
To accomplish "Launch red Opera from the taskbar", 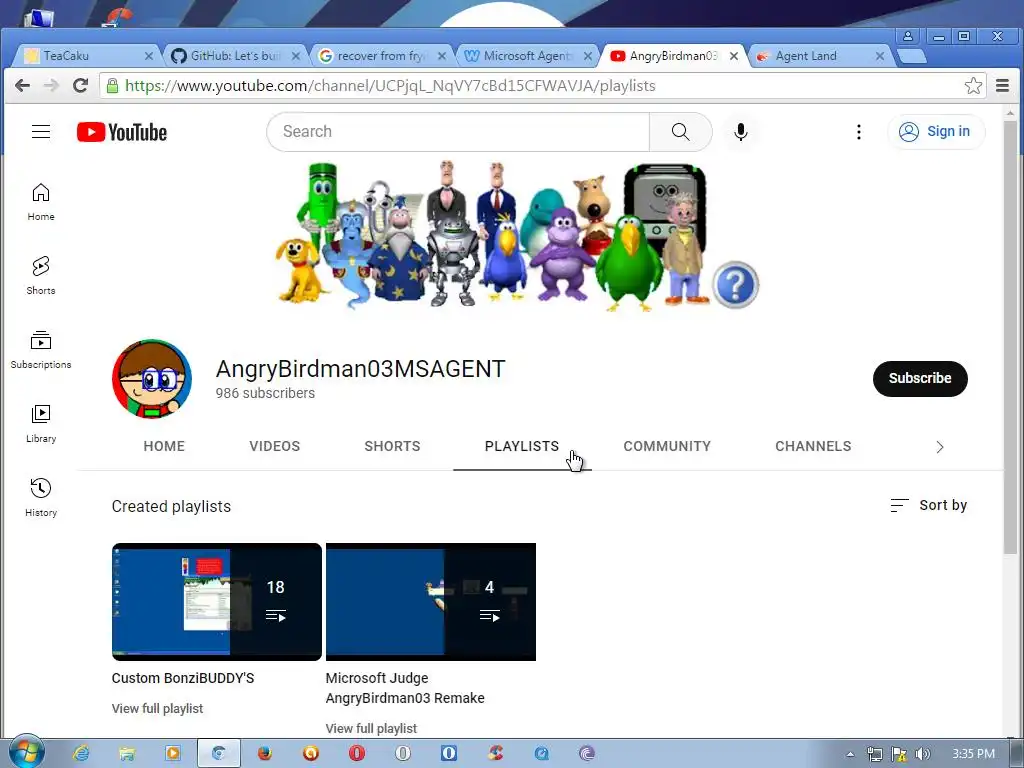I will point(357,754).
